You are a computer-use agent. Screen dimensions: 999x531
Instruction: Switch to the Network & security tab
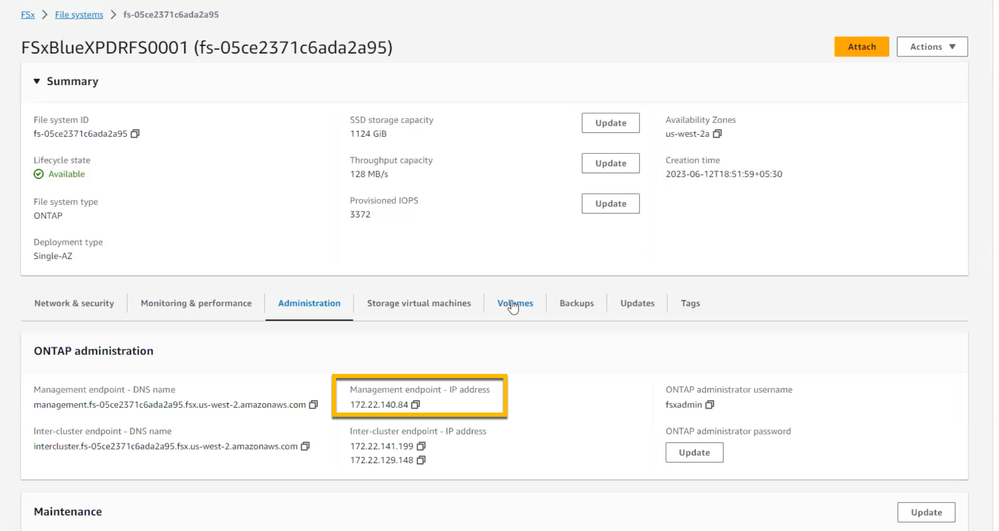coord(74,303)
